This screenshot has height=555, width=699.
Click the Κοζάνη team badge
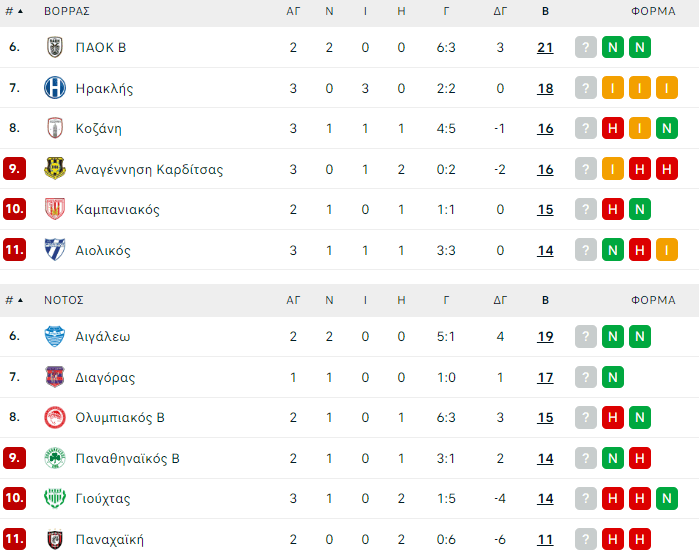click(55, 128)
